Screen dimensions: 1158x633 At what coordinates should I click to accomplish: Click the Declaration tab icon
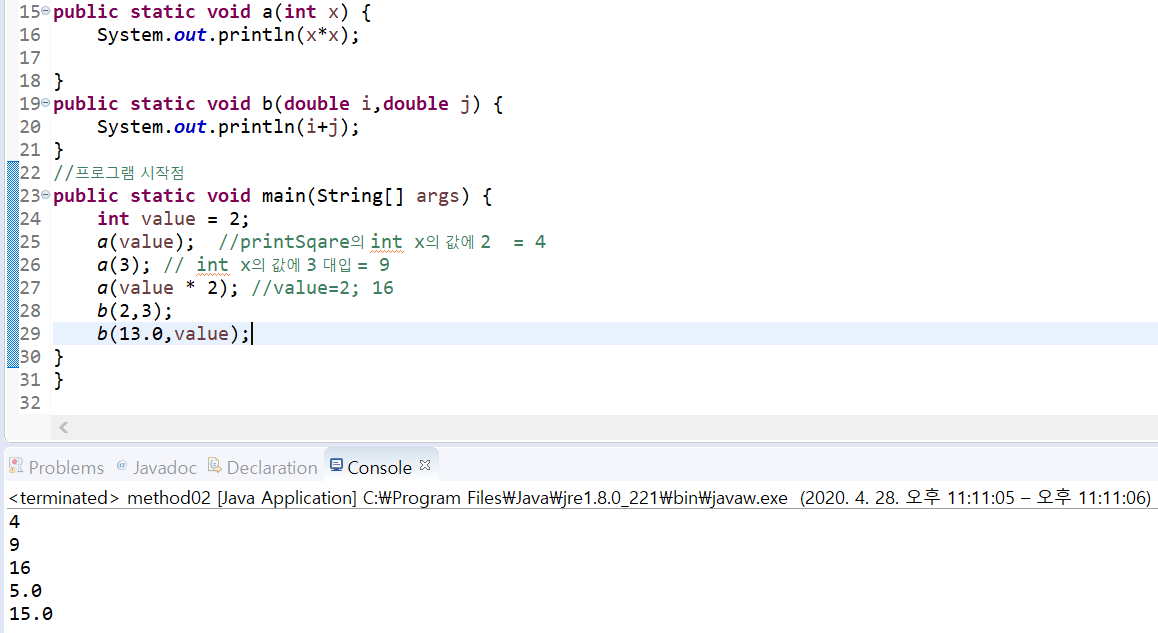click(214, 465)
